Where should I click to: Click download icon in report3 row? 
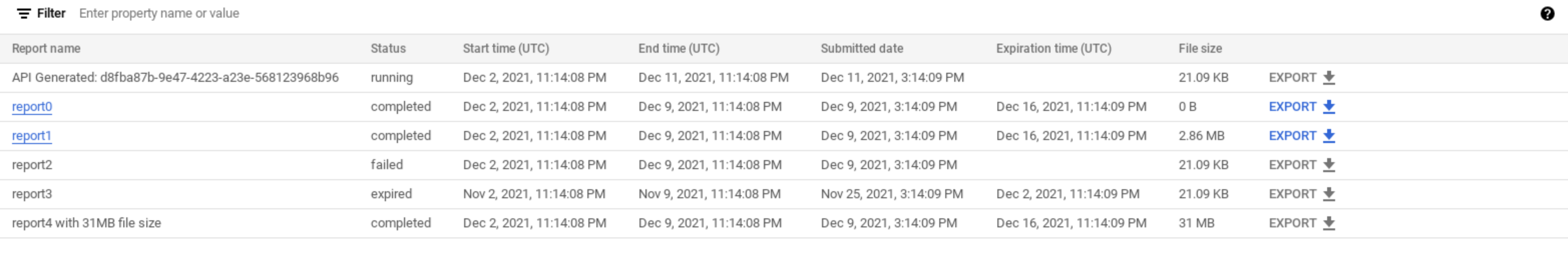[x=1329, y=194]
